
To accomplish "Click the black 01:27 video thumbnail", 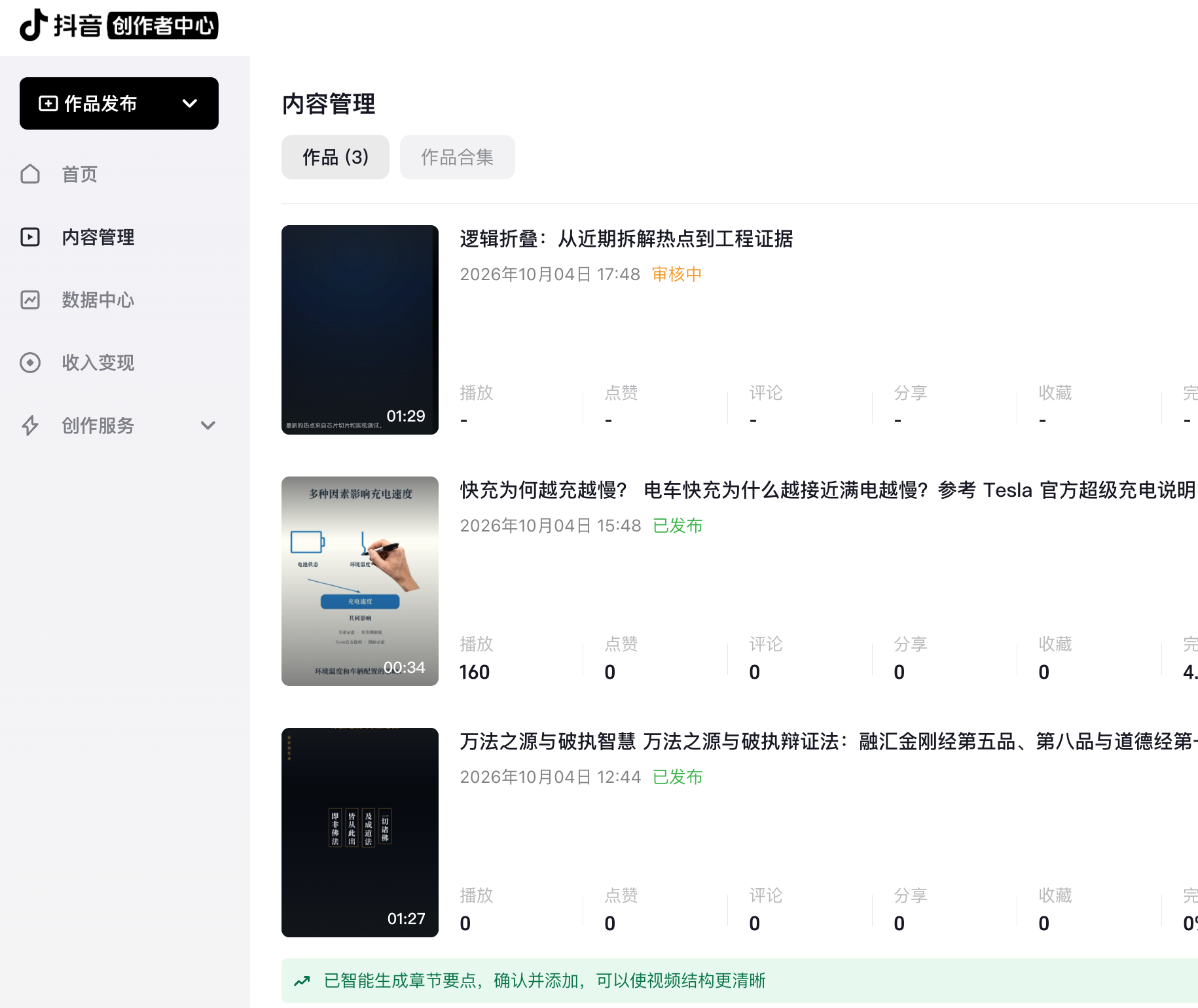I will coord(360,833).
